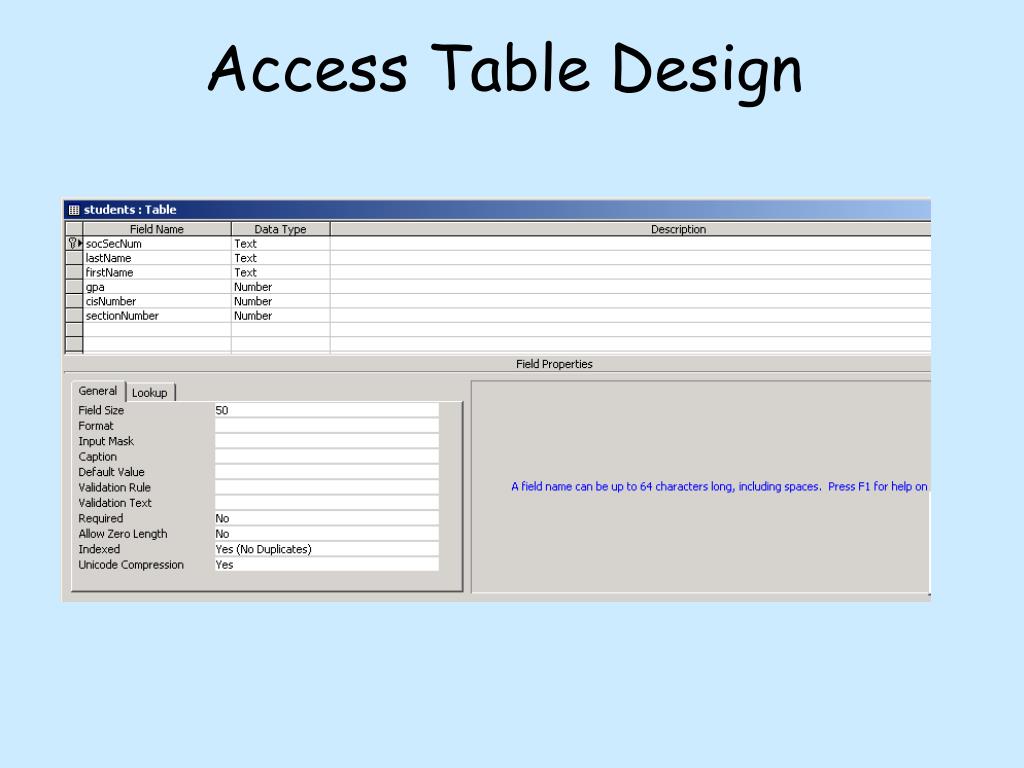Click the row selector for cisNumber
Screen dimensions: 1024x768
click(74, 301)
